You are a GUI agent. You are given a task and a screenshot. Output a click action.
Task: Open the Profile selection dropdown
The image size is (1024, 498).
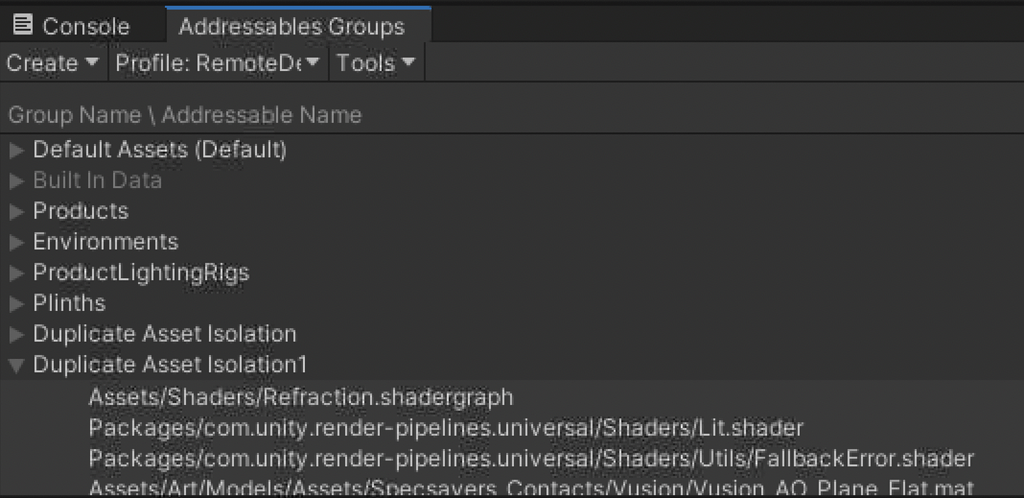click(x=217, y=63)
